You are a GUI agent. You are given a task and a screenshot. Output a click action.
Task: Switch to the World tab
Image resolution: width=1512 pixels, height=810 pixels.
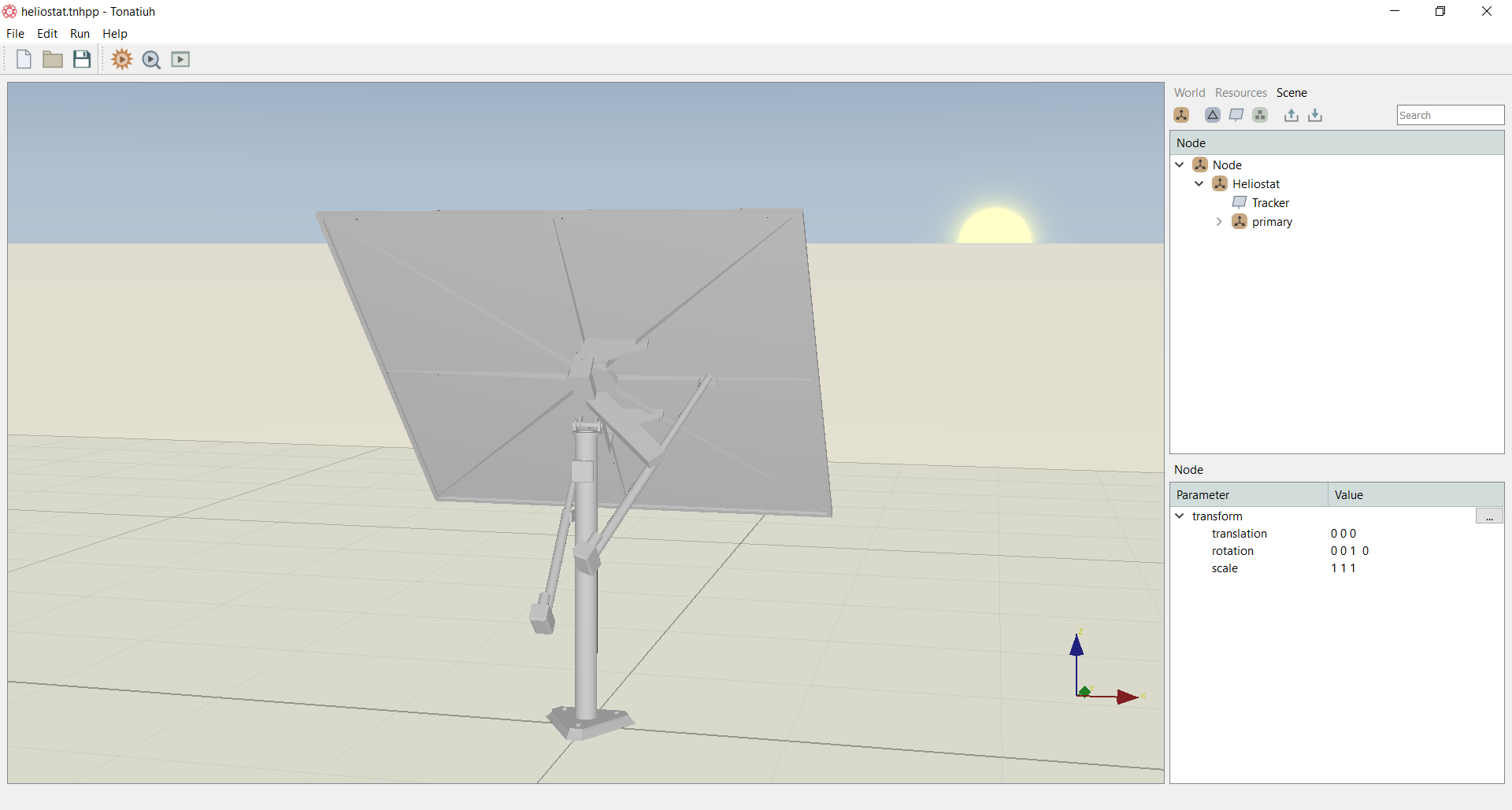pos(1189,93)
